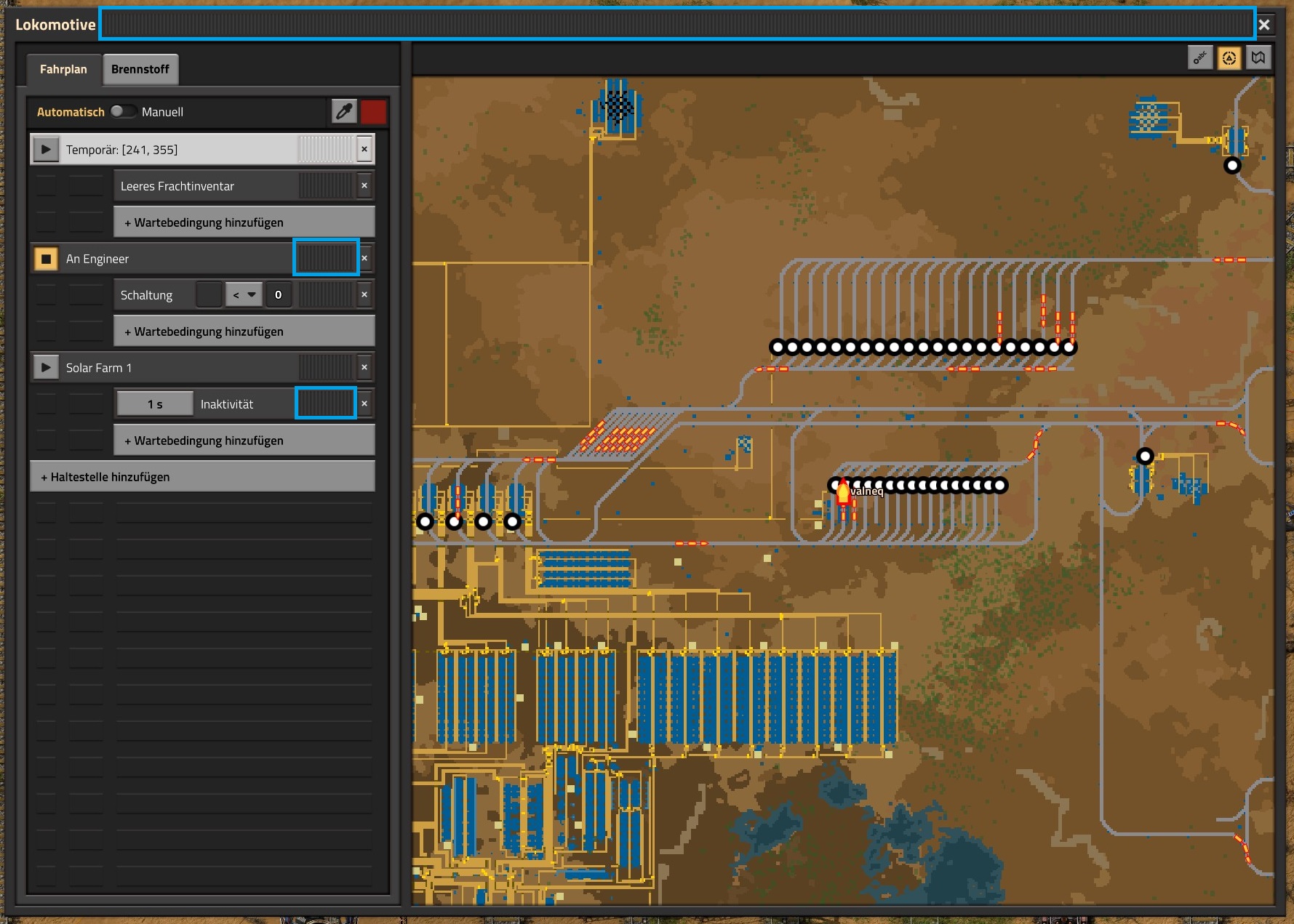1294x924 pixels.
Task: Click the valneq train marker on map
Action: pyautogui.click(x=843, y=494)
